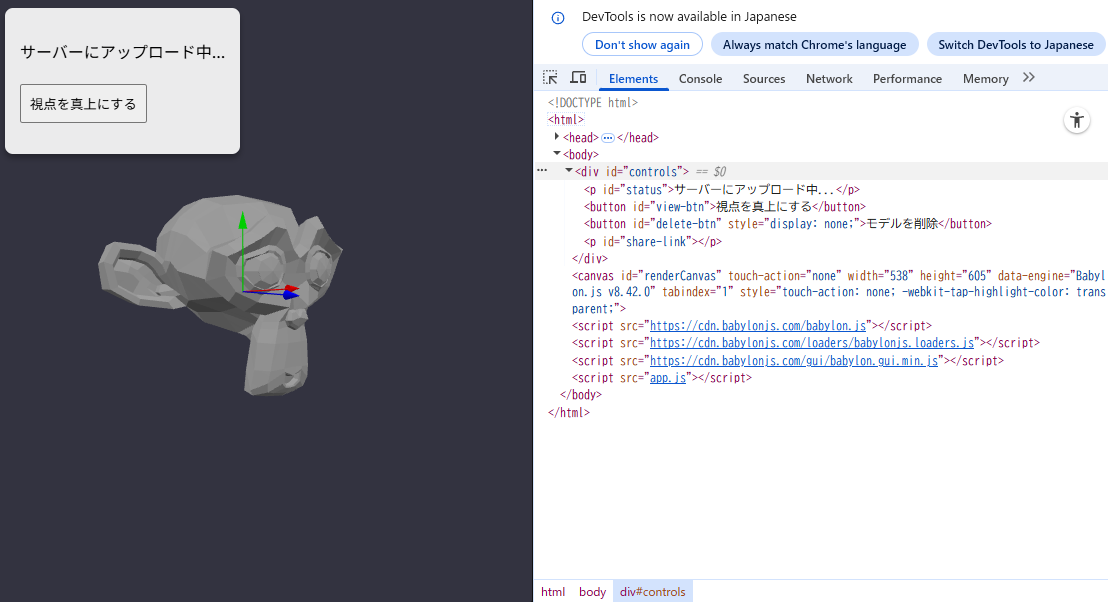Select the closing </body> tag row

[x=580, y=395]
